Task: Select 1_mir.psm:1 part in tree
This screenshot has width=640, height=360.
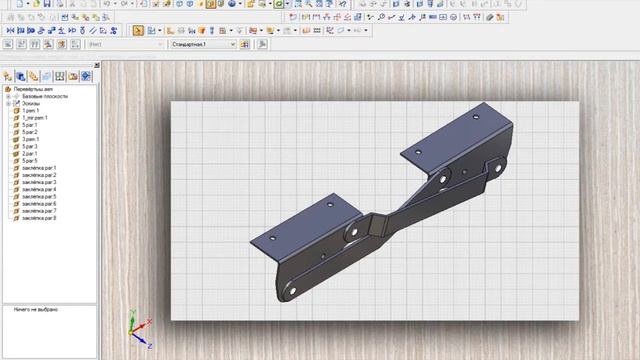Action: [x=35, y=118]
